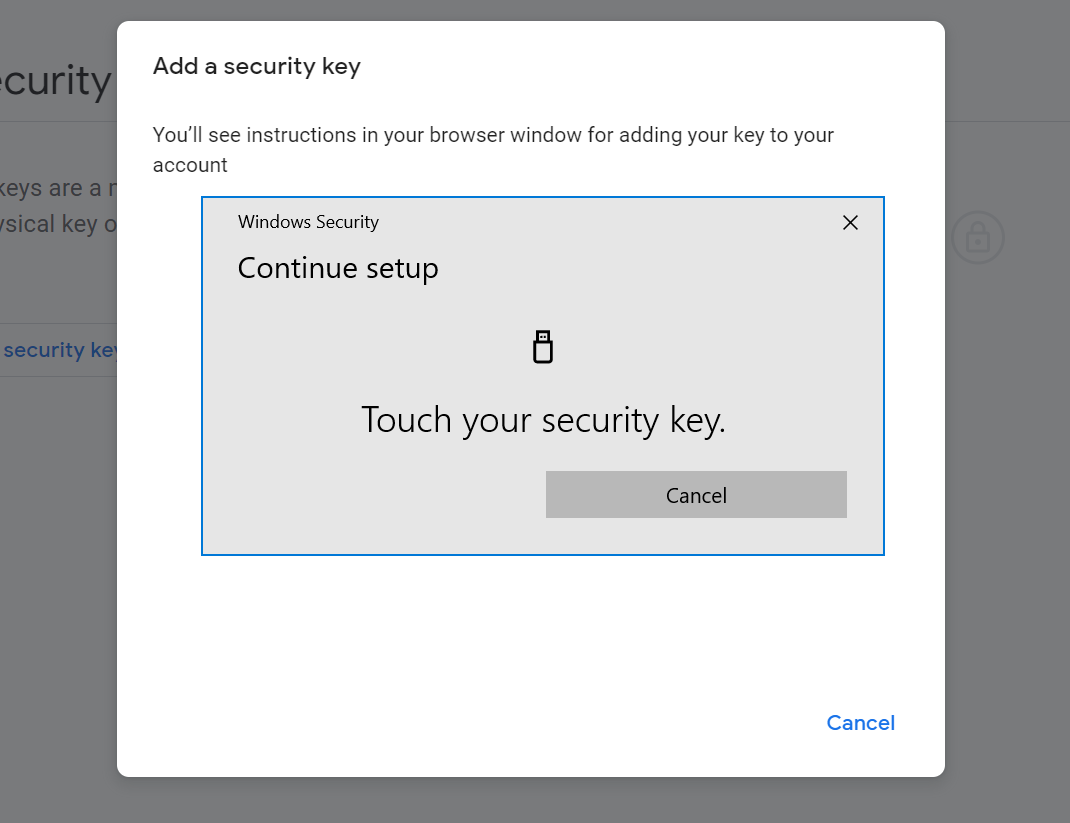Cancel the Windows Security key prompt
This screenshot has width=1070, height=823.
pyautogui.click(x=696, y=495)
